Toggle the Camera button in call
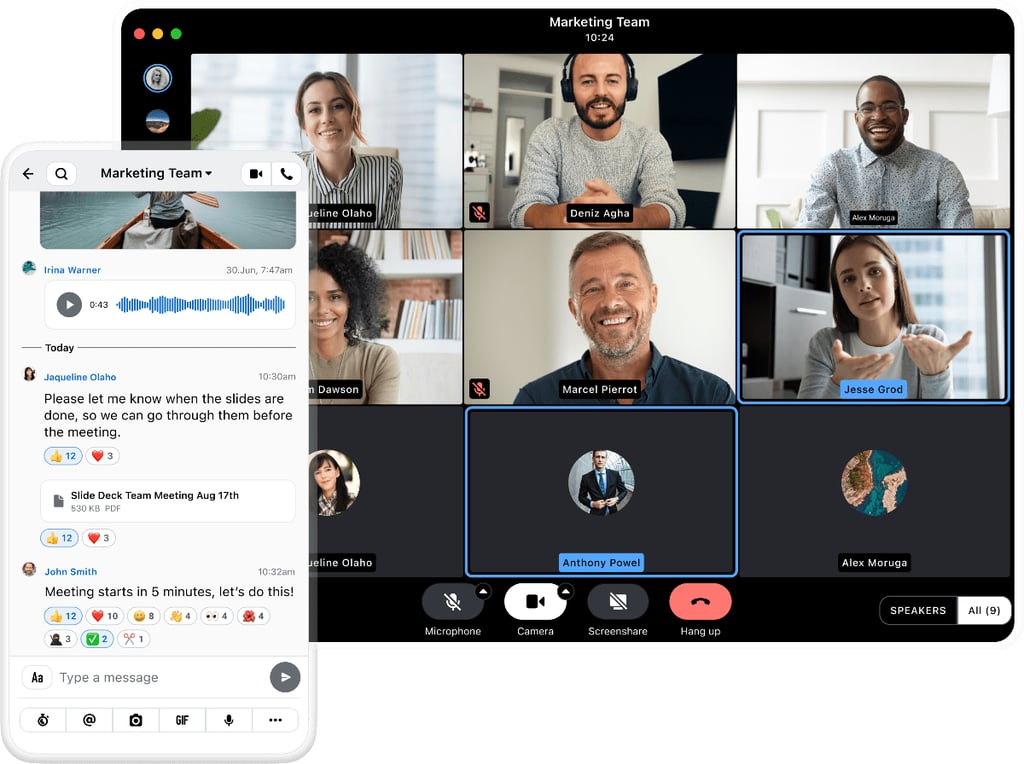 click(535, 602)
